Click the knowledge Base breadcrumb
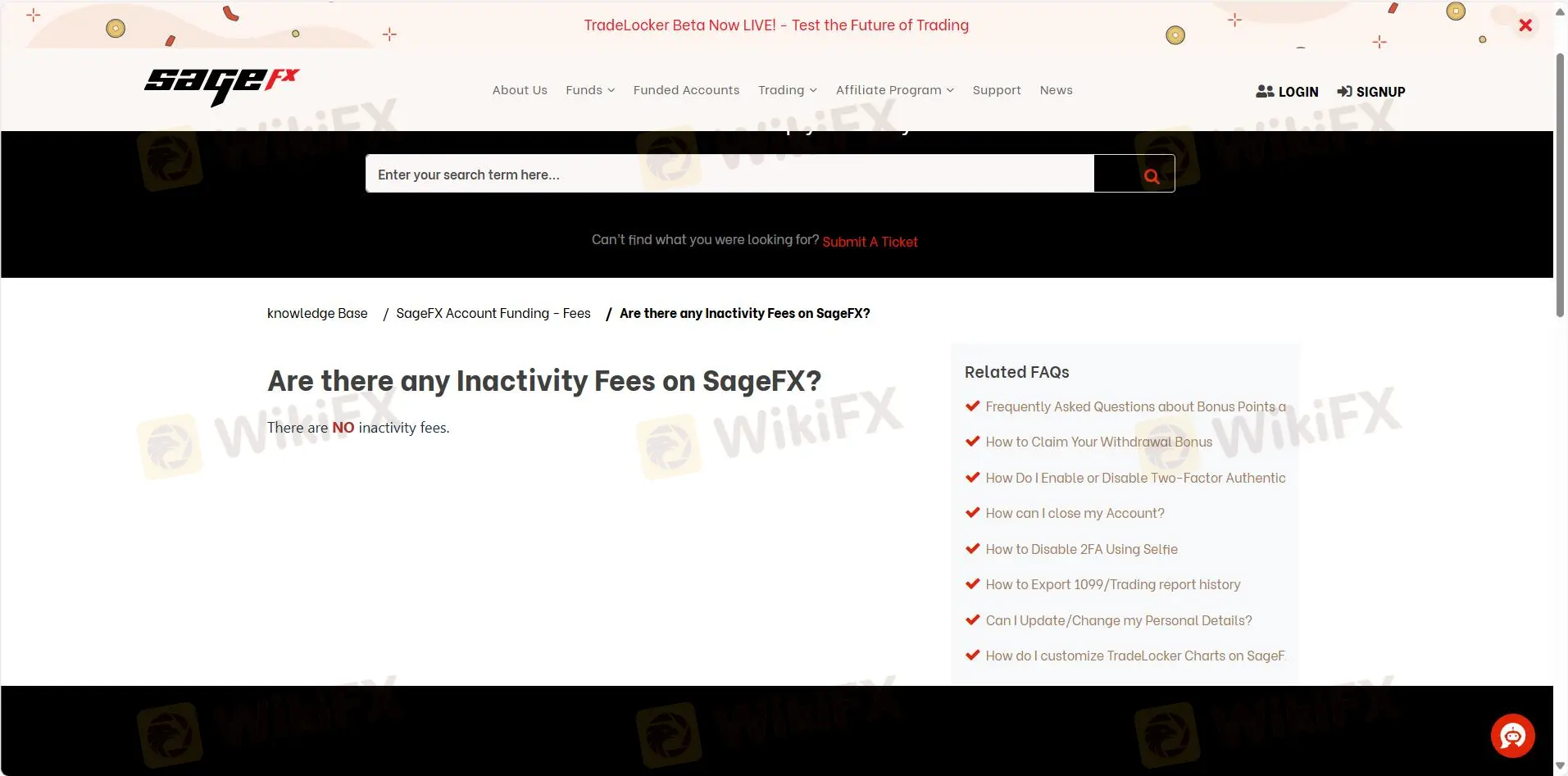Image resolution: width=1568 pixels, height=776 pixels. click(x=317, y=312)
